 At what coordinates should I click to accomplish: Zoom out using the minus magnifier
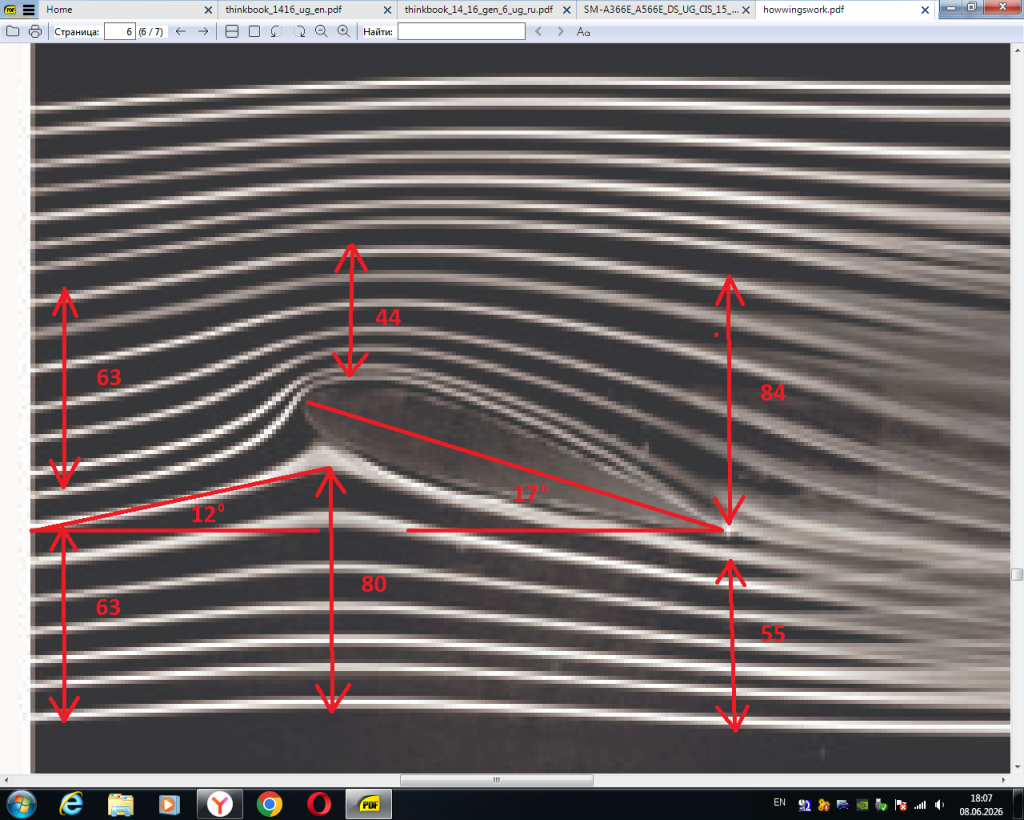click(321, 31)
